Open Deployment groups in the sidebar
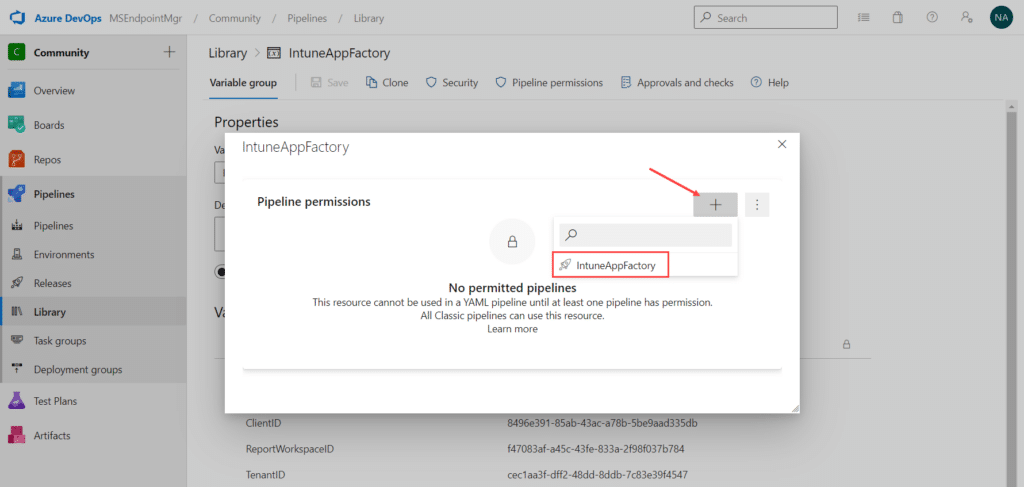 point(78,369)
